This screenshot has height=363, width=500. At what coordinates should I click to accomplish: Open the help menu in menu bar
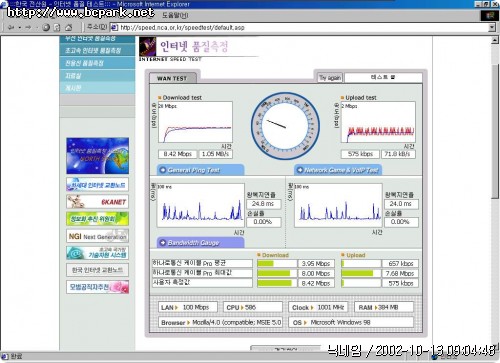[175, 15]
